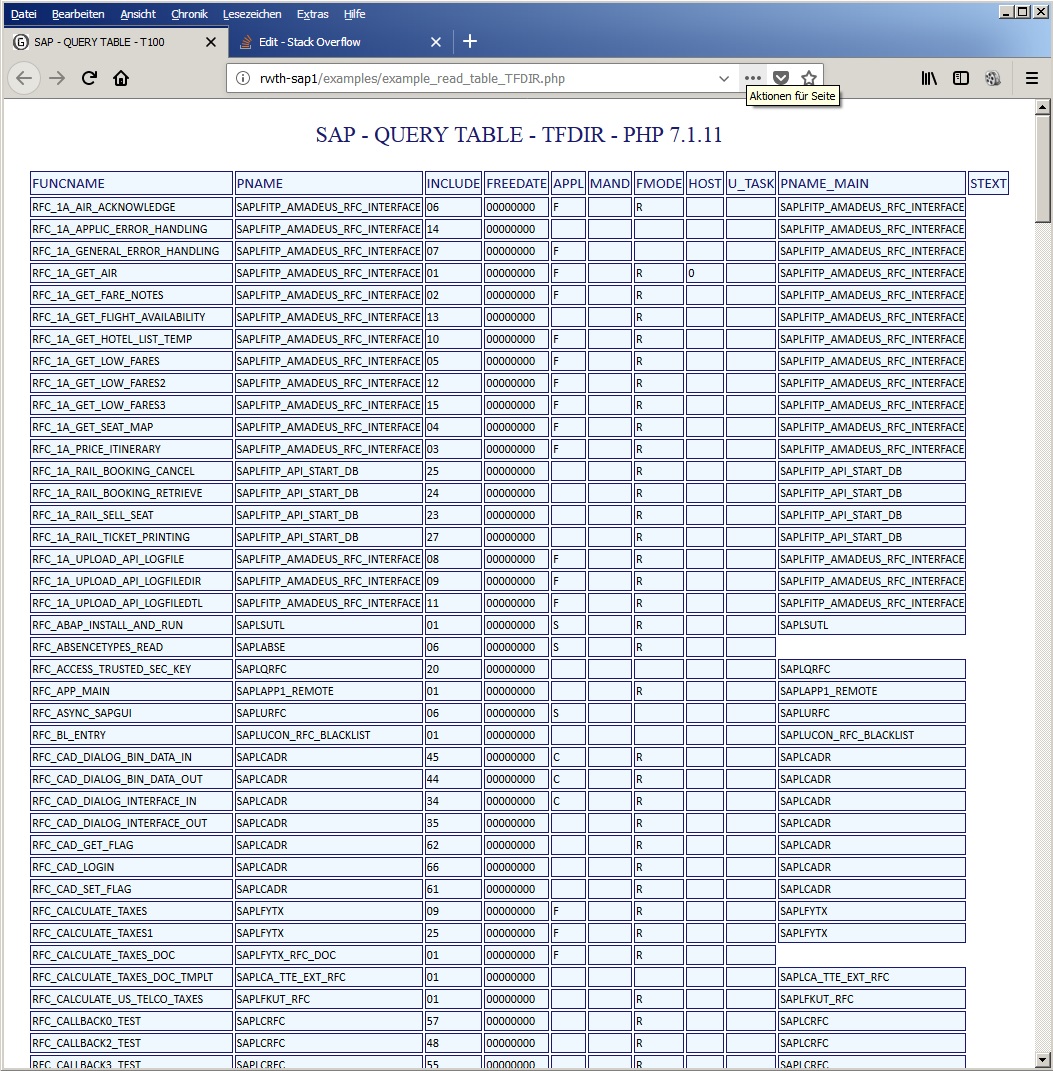Screen dimensions: 1053x1071
Task: Click the PNAME_MAIN column header
Action: coord(872,183)
